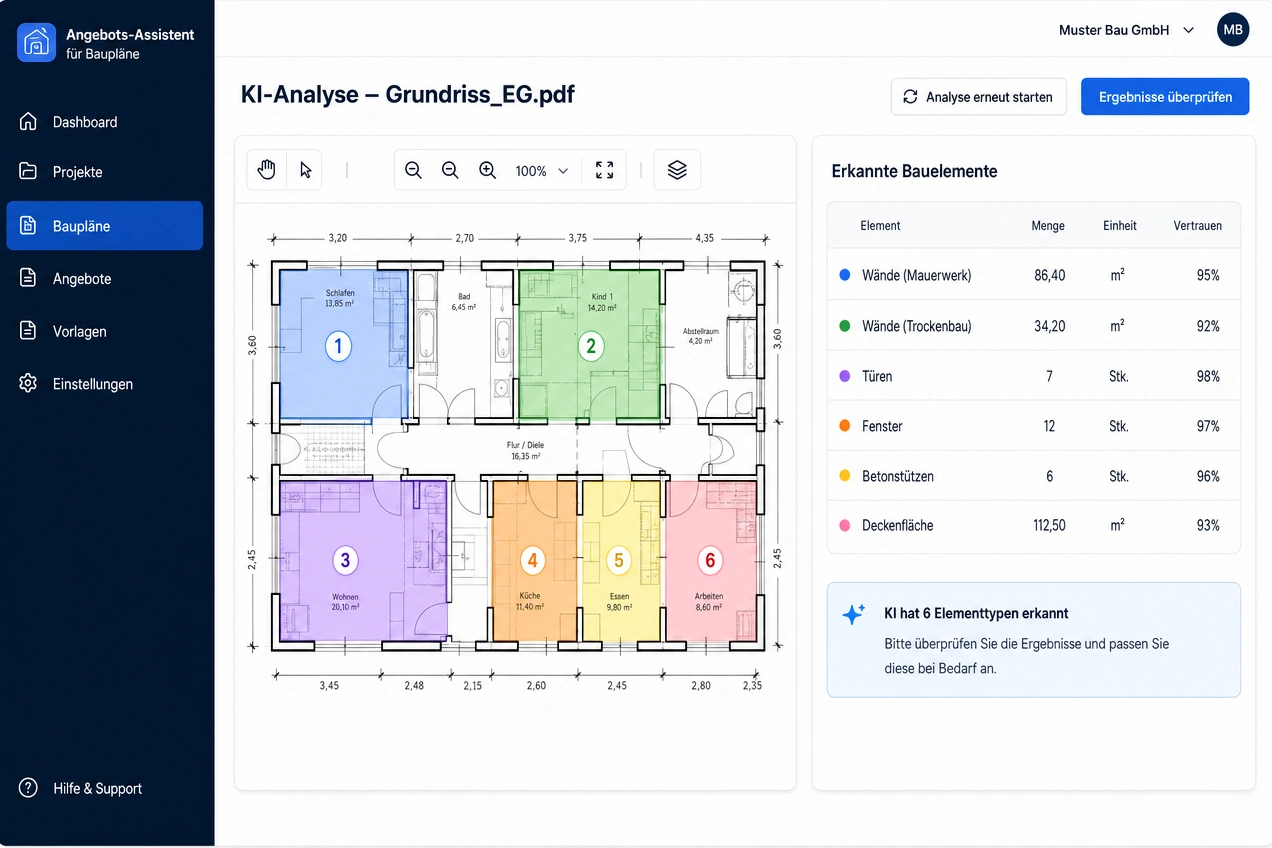Zoom in with the plus magnifier
1272x848 pixels.
coord(487,170)
